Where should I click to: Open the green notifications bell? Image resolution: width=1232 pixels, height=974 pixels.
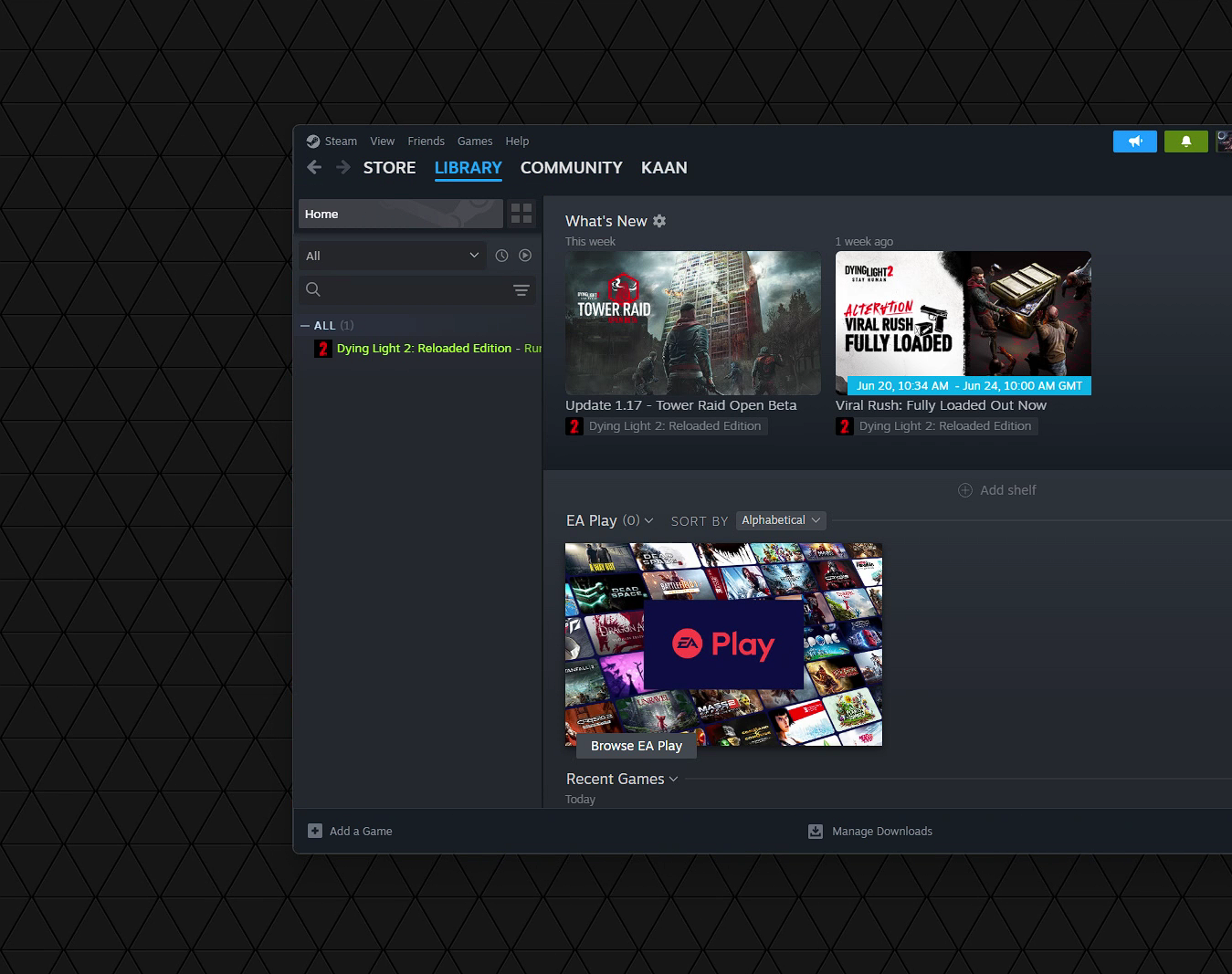1186,141
